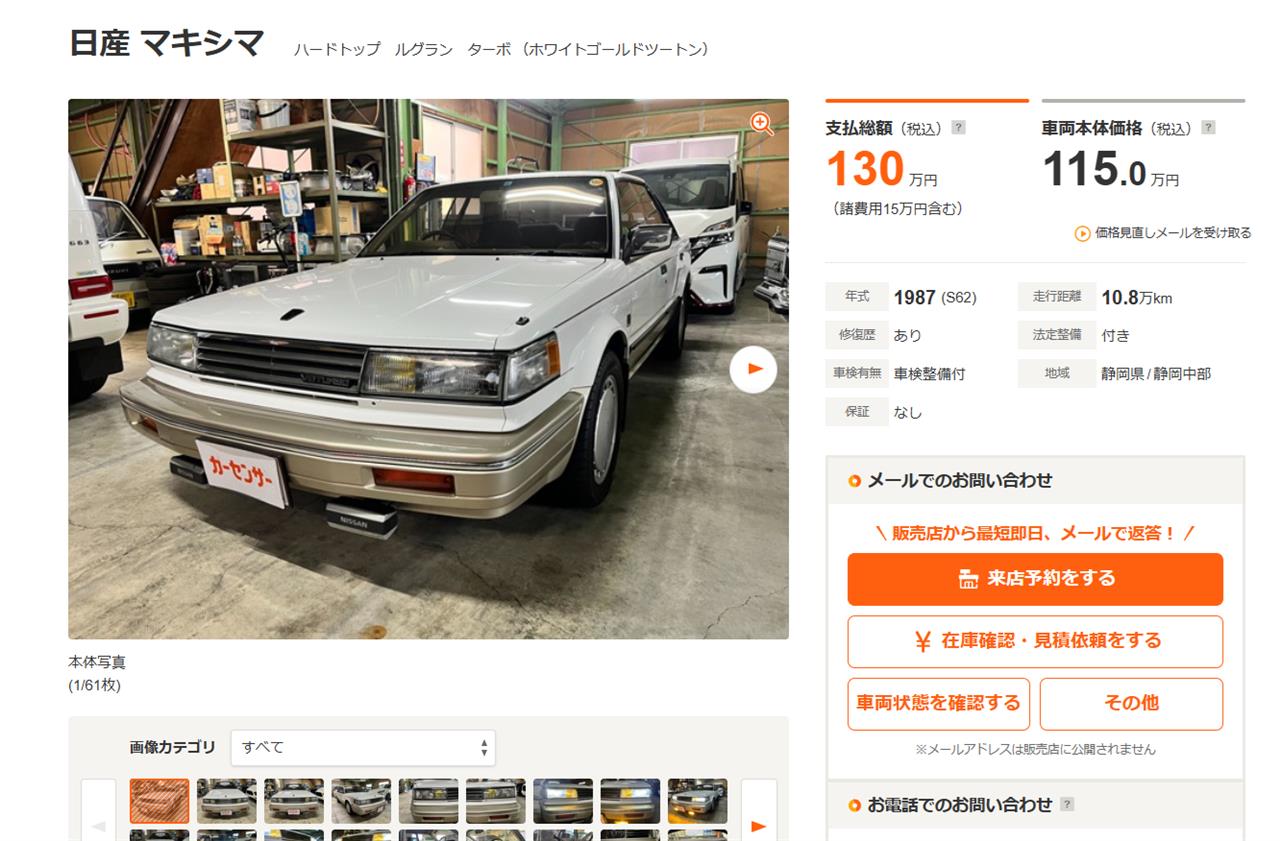Select the first highlighted thumbnail
The width and height of the screenshot is (1280, 841).
pos(159,801)
